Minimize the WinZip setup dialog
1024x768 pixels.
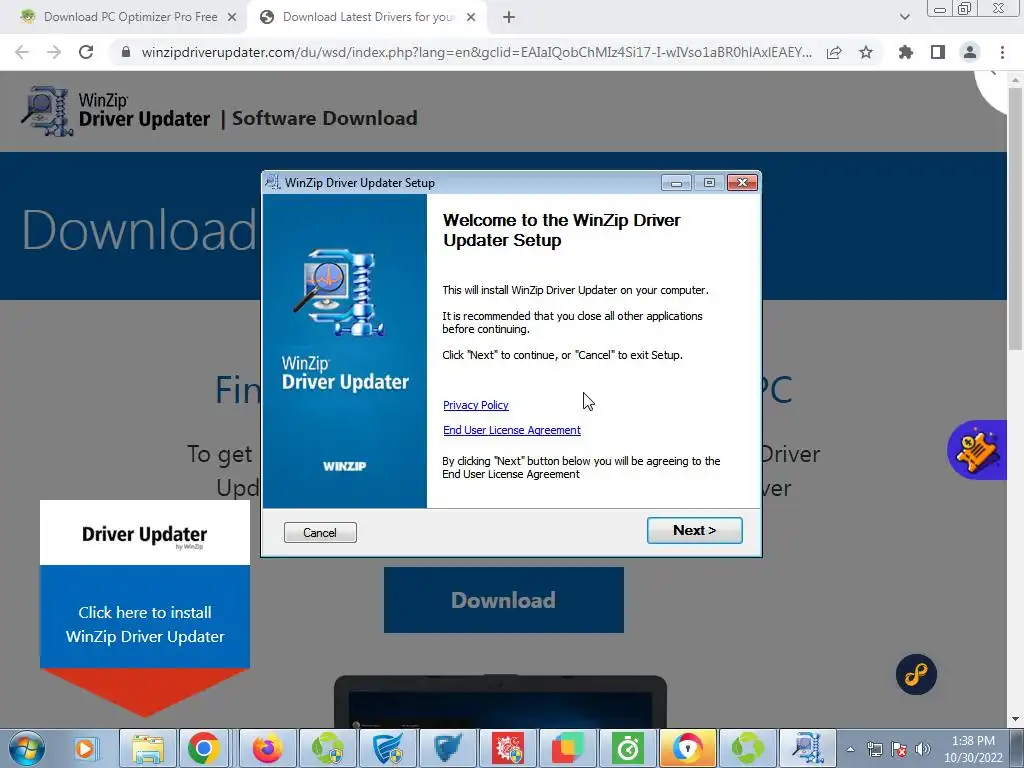point(676,183)
